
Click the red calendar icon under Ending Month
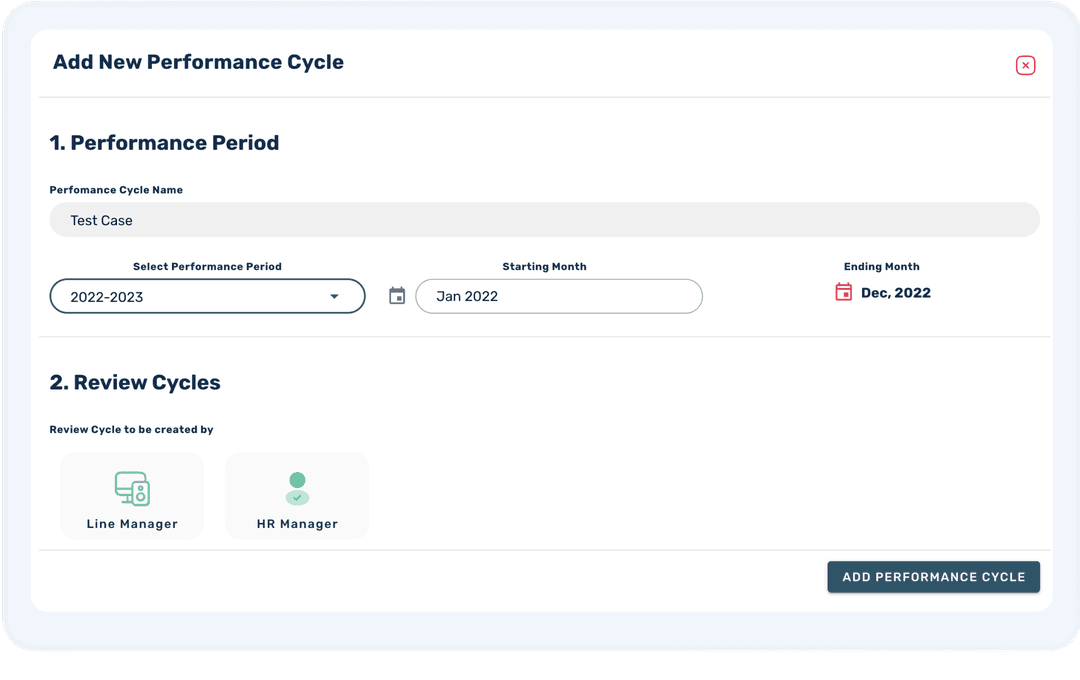[x=844, y=292]
